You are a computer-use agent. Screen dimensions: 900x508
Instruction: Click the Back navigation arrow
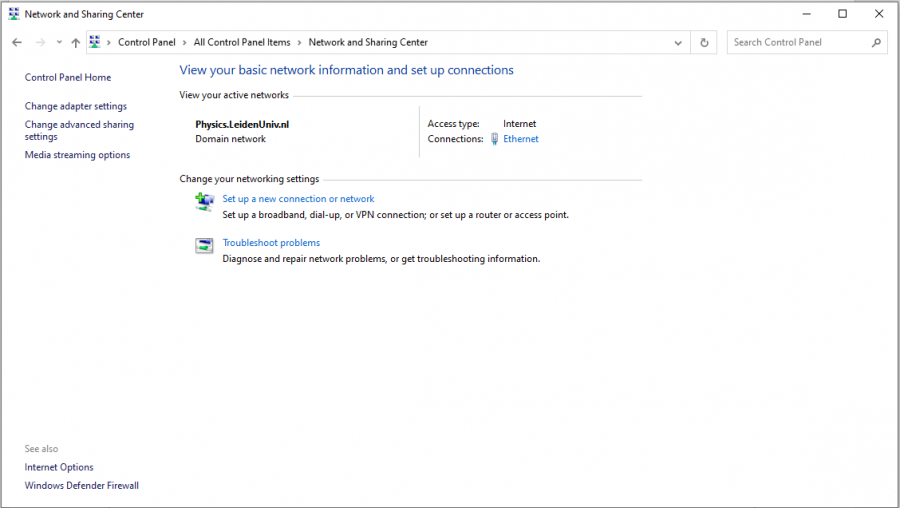click(17, 43)
